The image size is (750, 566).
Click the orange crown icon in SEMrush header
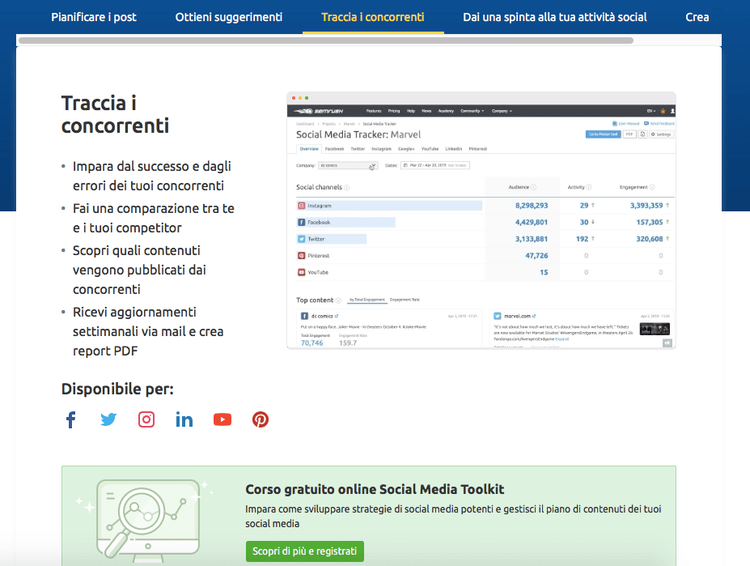(x=663, y=111)
